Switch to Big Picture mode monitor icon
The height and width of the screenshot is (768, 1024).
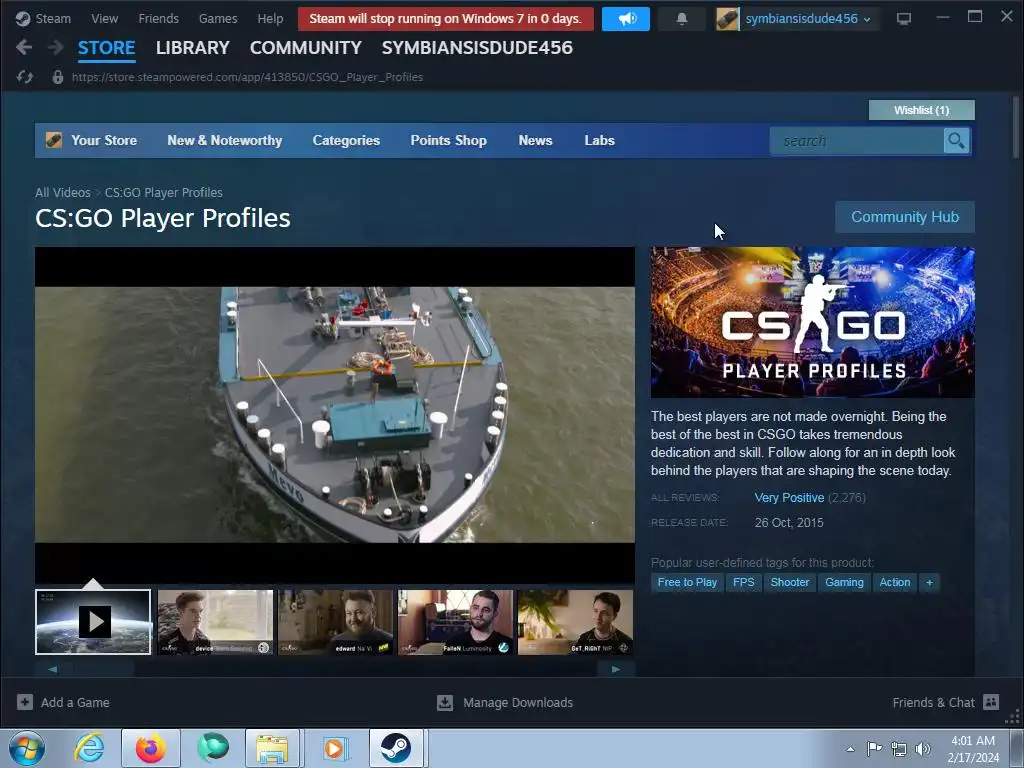tap(904, 19)
